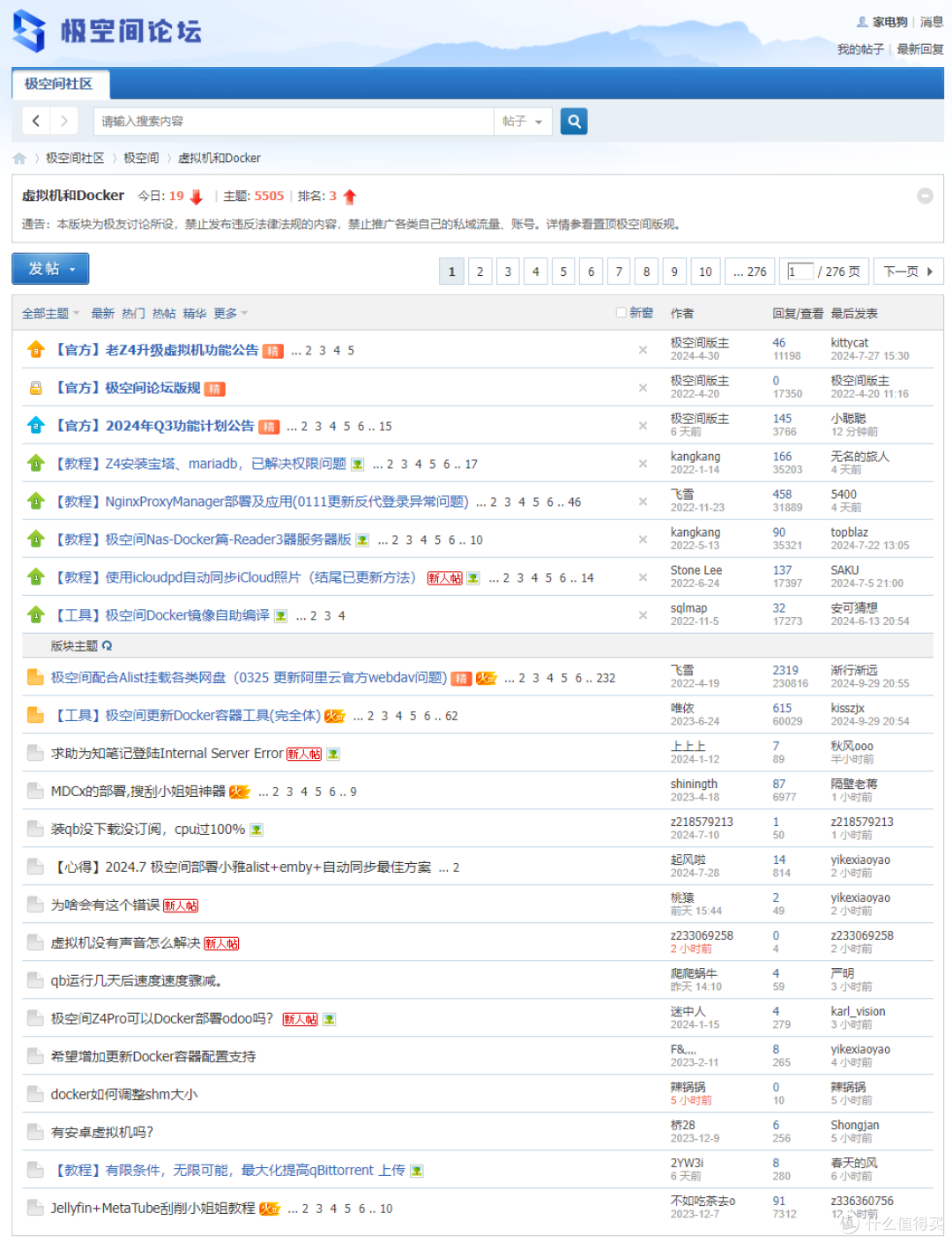The height and width of the screenshot is (1243, 952).
Task: Click page icon of qb运行几天后 thread
Action: click(35, 980)
